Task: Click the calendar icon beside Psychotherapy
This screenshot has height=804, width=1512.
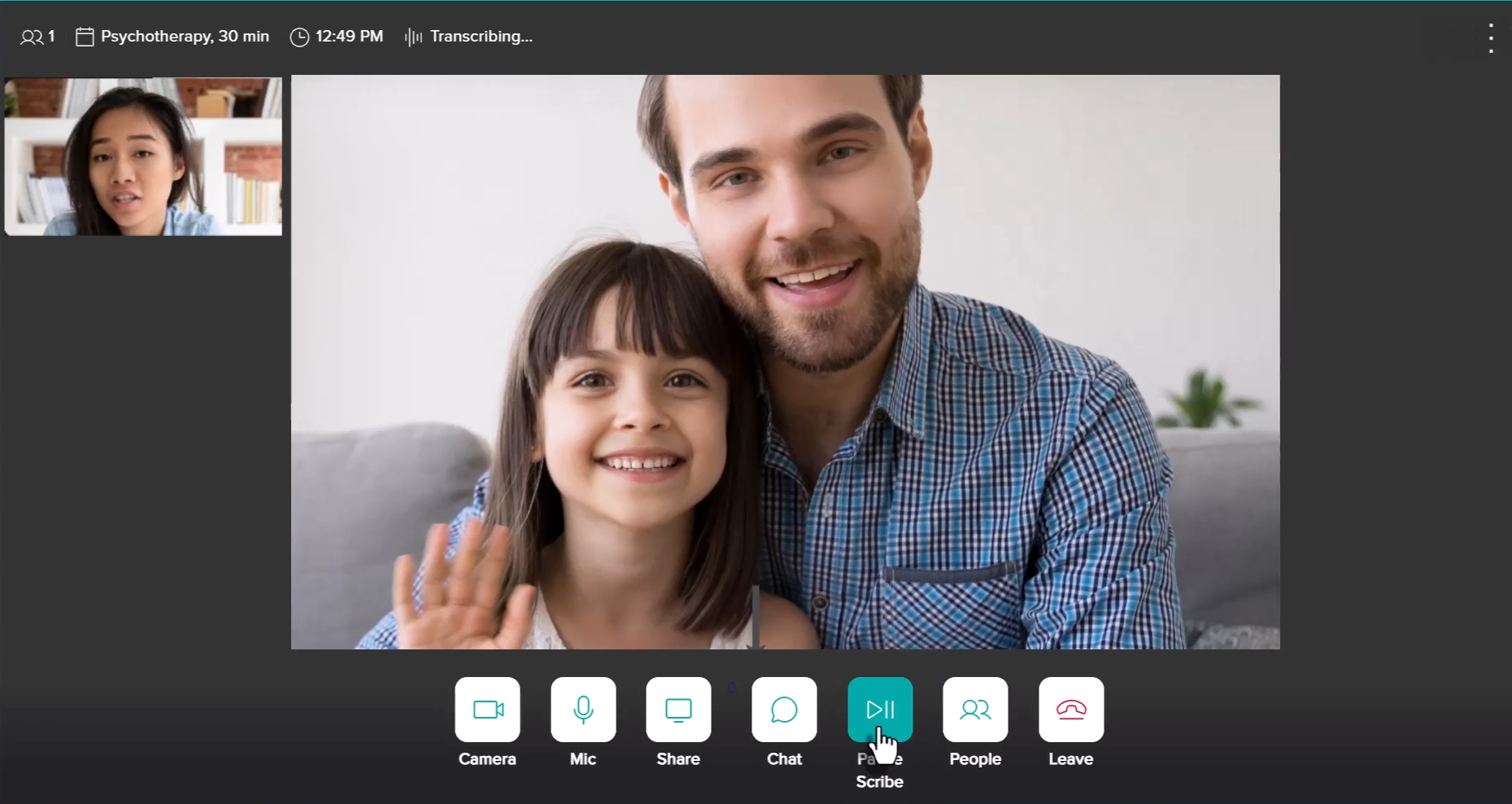Action: click(x=85, y=37)
